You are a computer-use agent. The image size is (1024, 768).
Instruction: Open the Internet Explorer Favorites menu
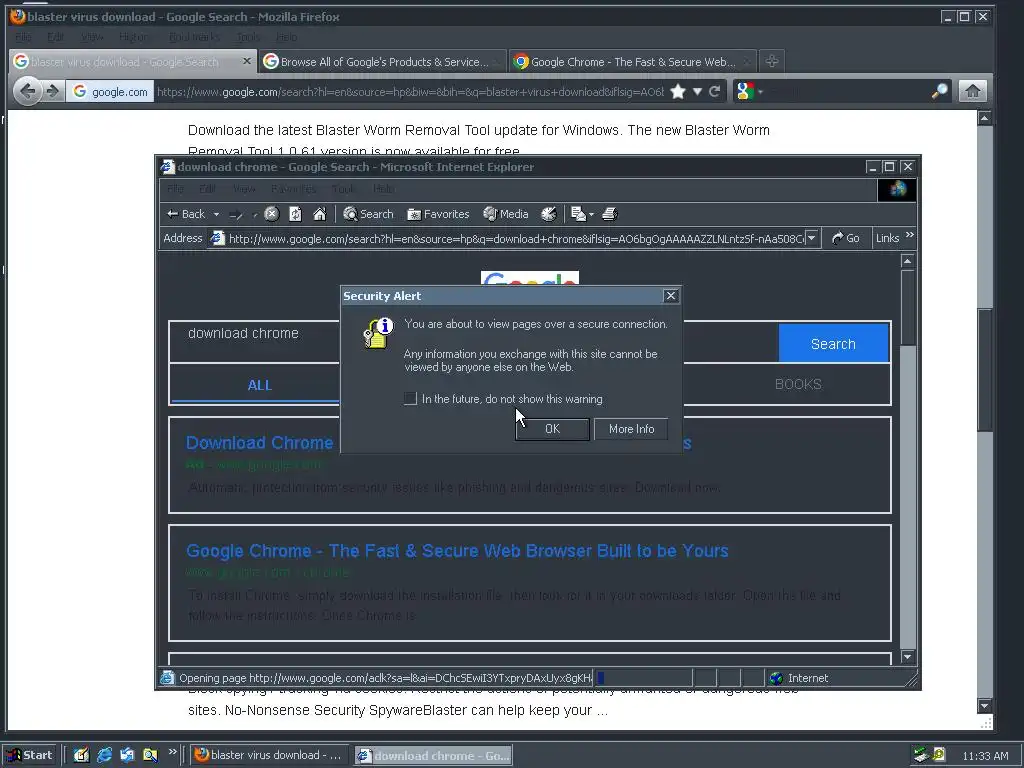(x=293, y=189)
